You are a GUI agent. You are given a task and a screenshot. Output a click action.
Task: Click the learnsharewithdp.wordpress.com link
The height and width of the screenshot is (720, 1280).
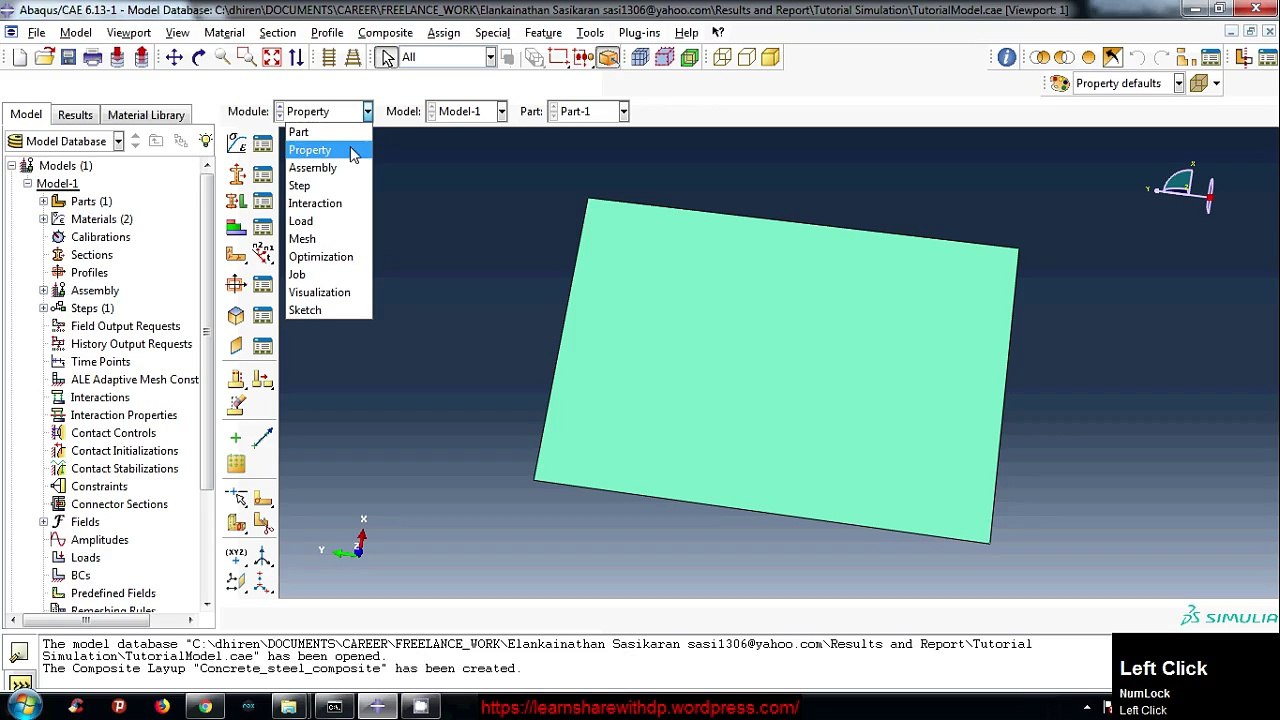click(640, 708)
